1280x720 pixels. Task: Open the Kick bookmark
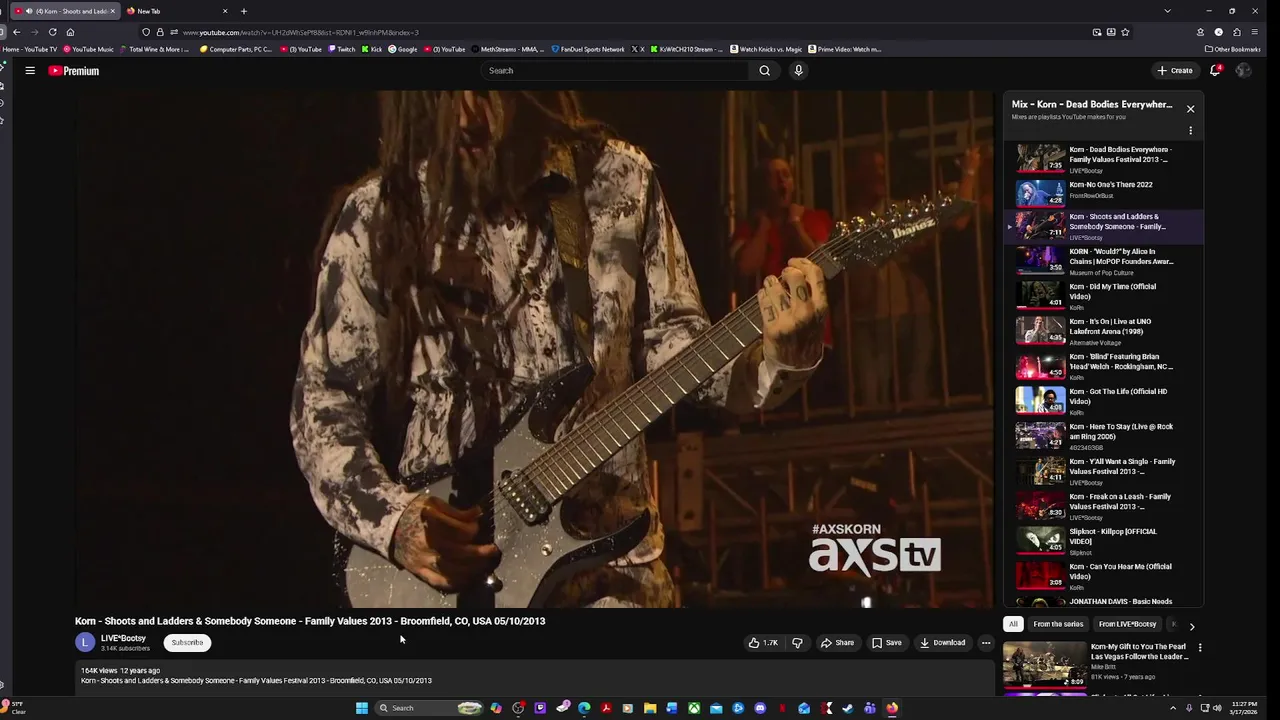point(372,49)
